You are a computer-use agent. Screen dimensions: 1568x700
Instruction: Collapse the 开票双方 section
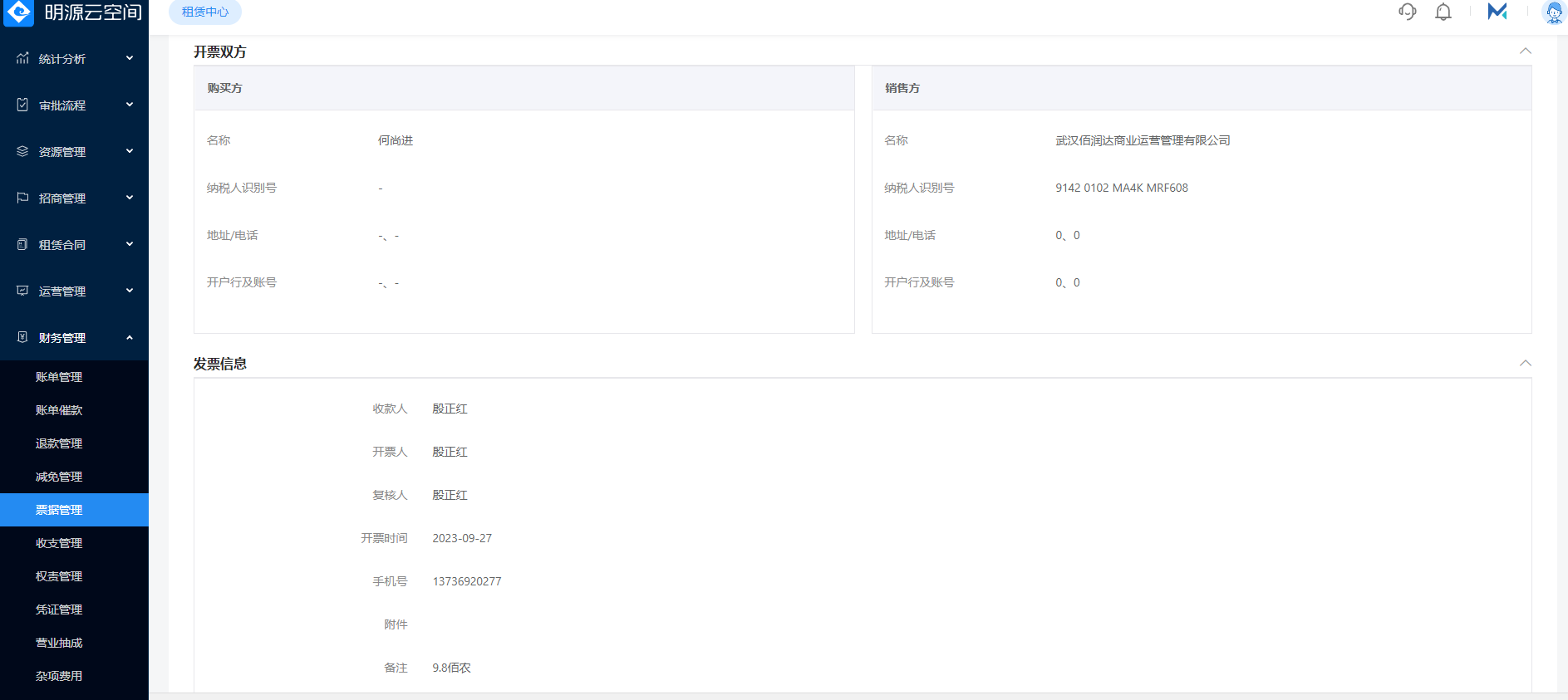(1525, 51)
